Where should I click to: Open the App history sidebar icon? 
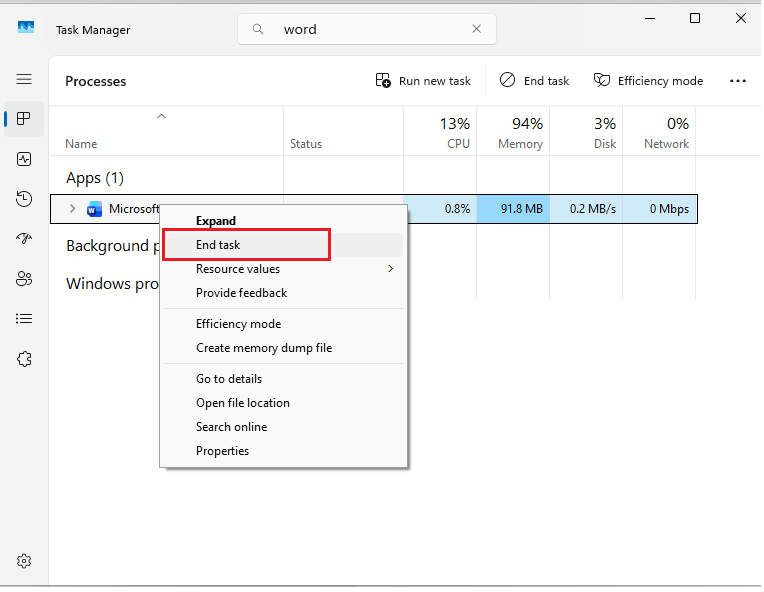tap(24, 199)
